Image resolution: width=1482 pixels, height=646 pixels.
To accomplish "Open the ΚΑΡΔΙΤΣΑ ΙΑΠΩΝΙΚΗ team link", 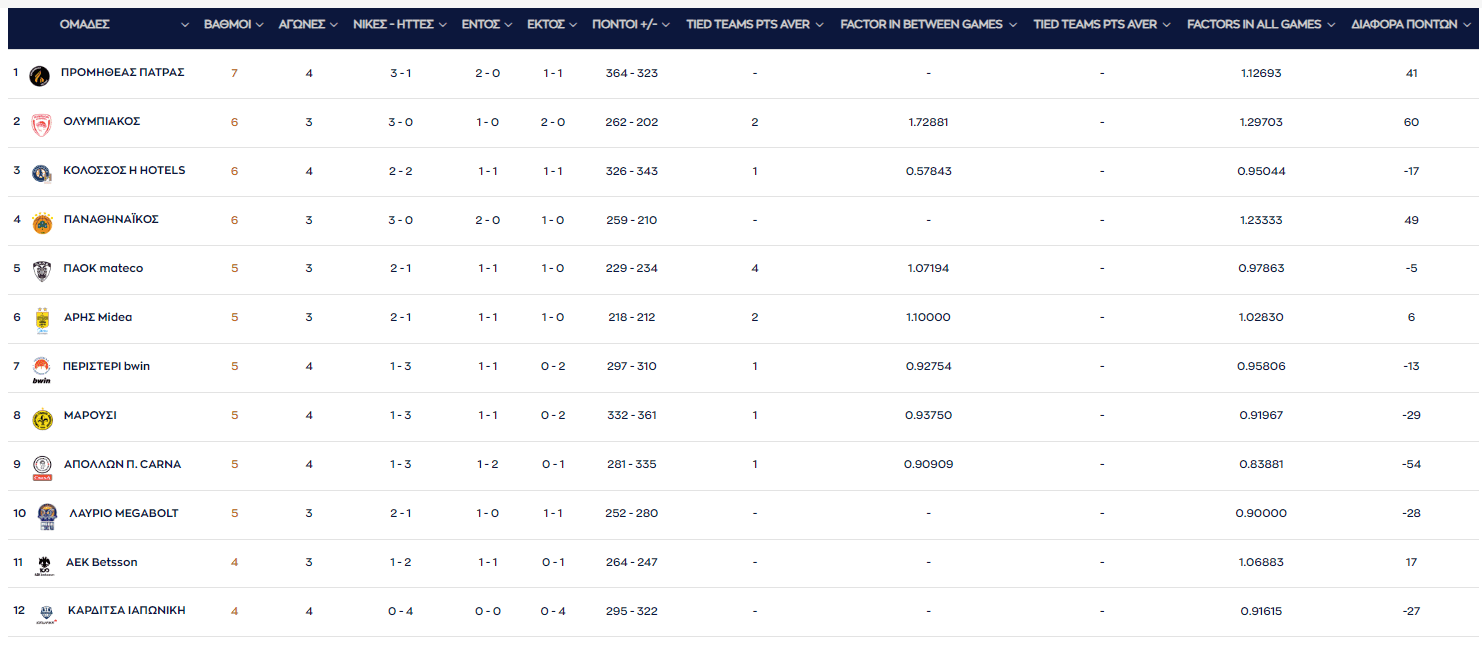I will (126, 610).
